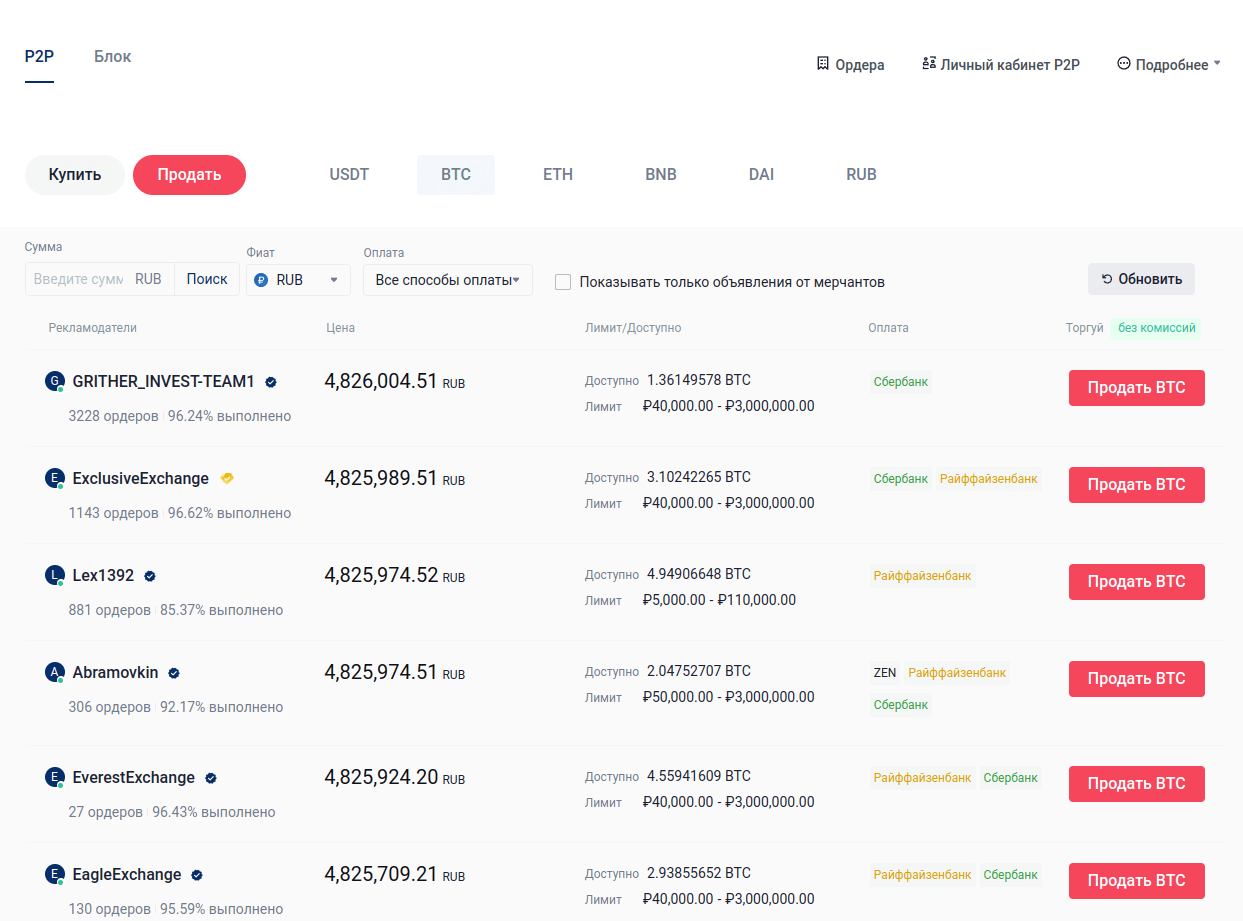Select Продать (Sell) mode

189,175
